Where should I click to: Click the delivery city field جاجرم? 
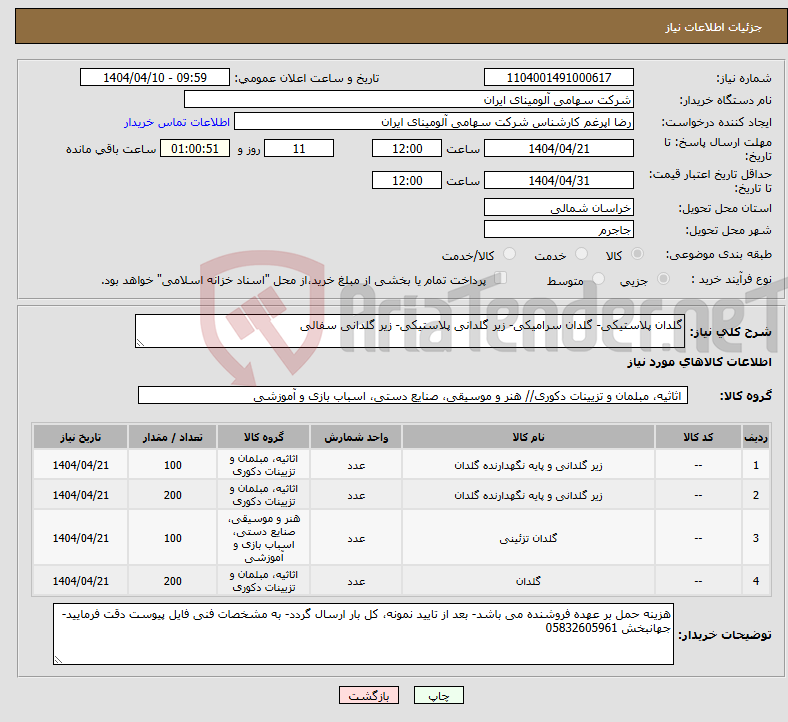tap(558, 230)
